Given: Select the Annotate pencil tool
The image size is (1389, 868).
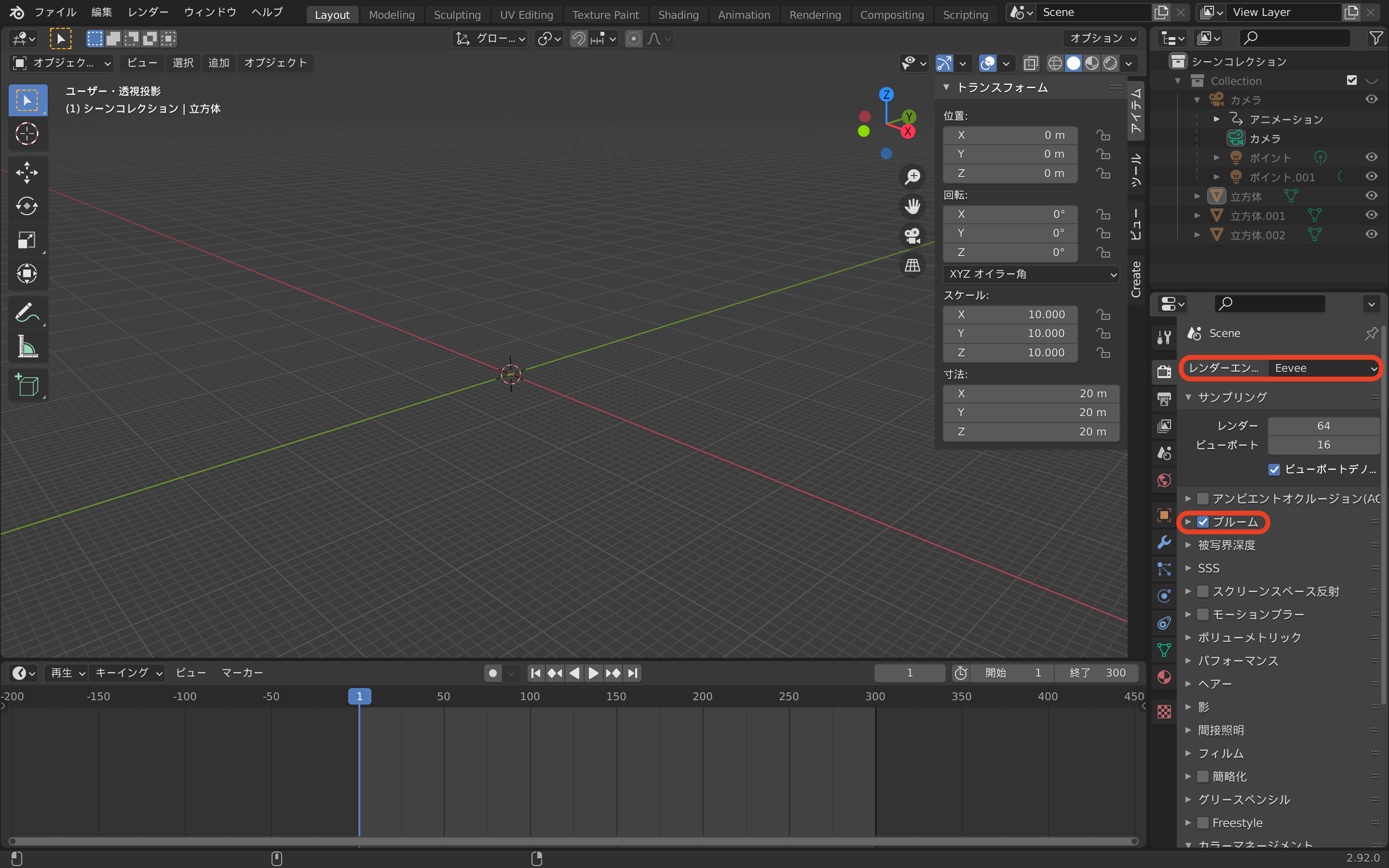Looking at the screenshot, I should click(x=27, y=312).
